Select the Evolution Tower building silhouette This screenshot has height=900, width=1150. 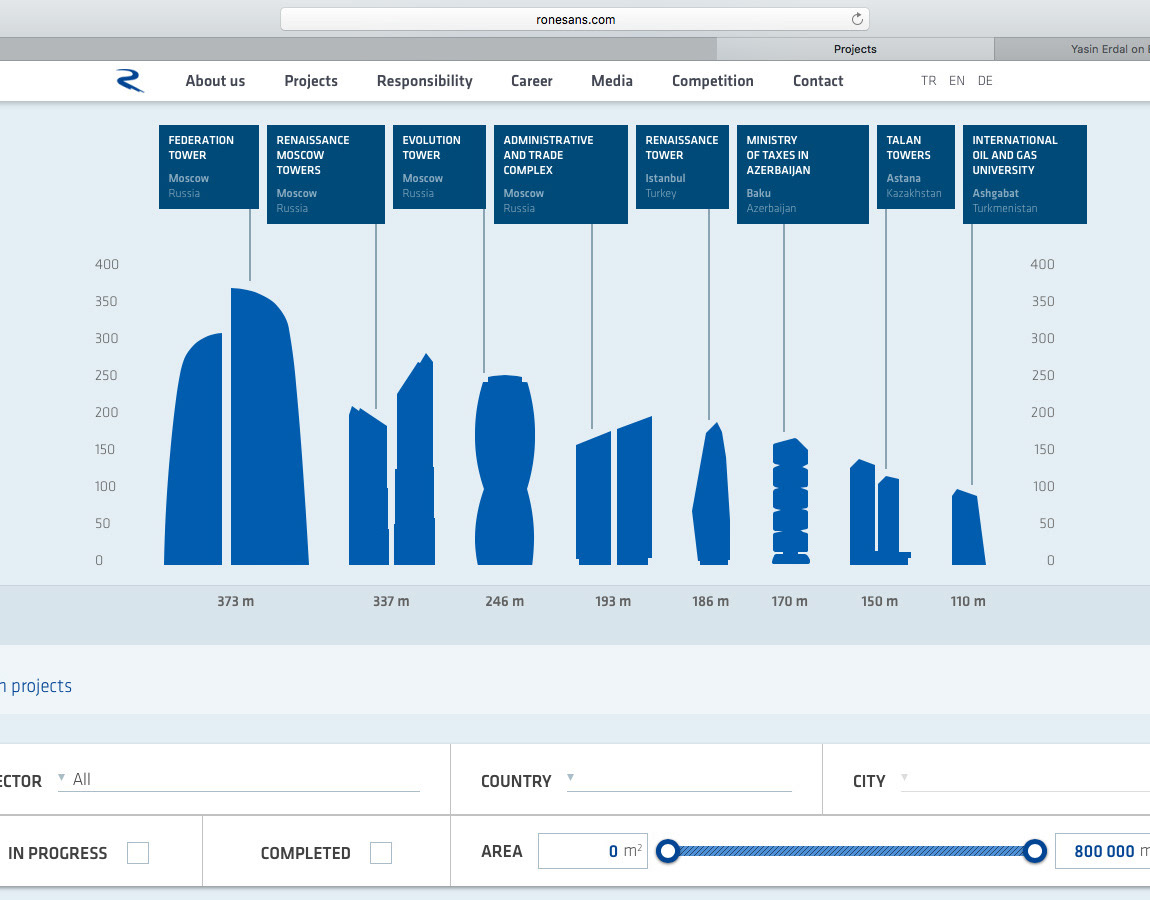[x=505, y=470]
